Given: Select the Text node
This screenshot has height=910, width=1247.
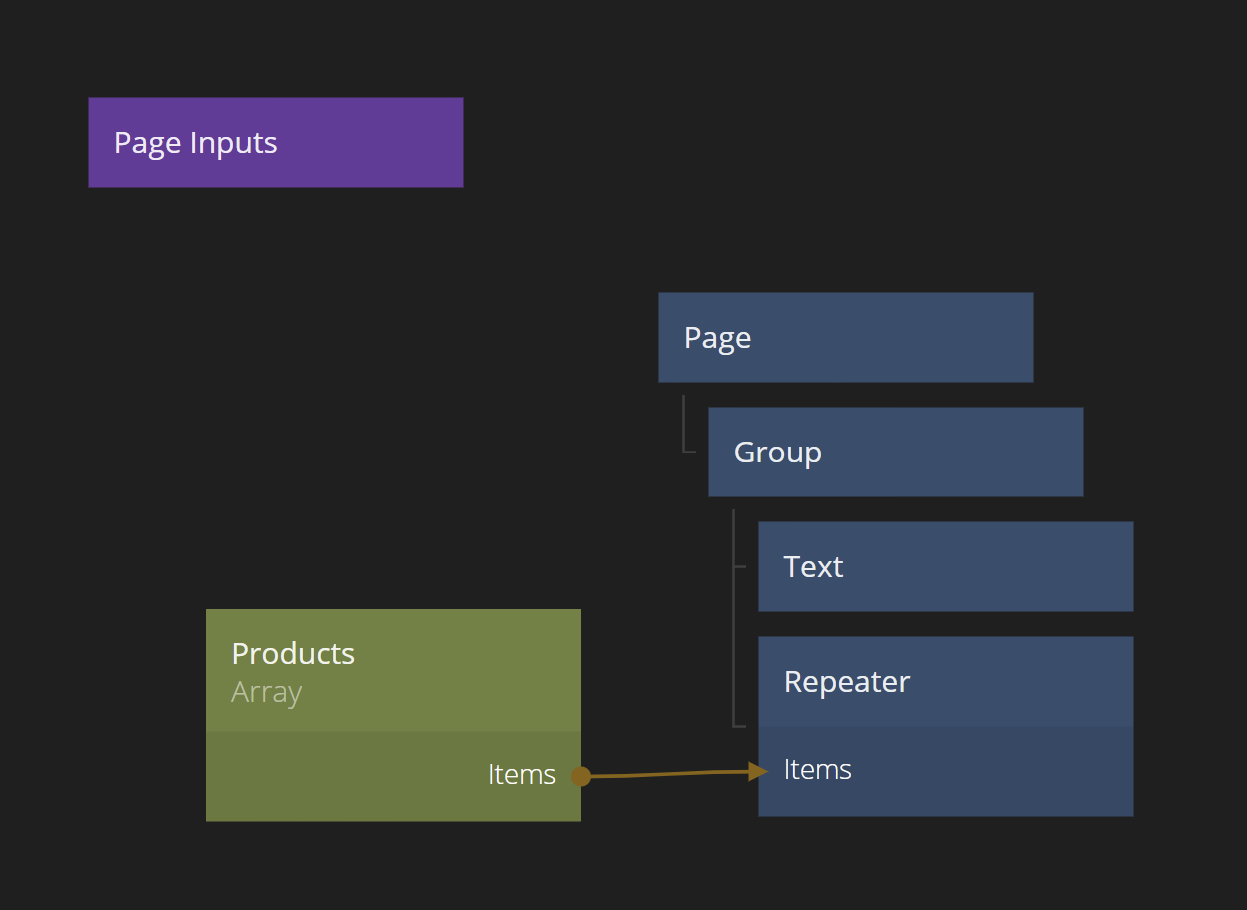Looking at the screenshot, I should 945,566.
